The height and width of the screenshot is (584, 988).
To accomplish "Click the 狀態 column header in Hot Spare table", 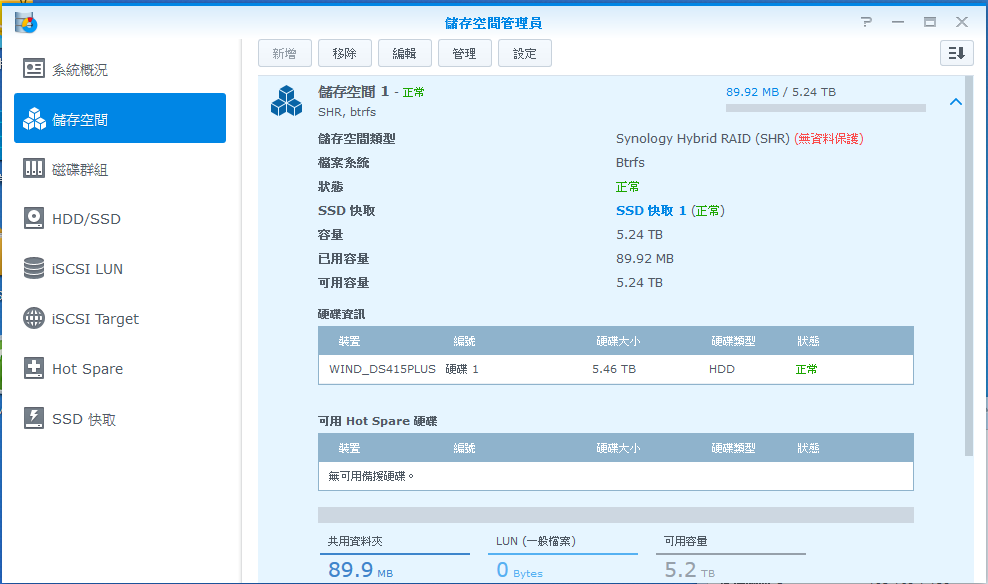I will [x=808, y=449].
